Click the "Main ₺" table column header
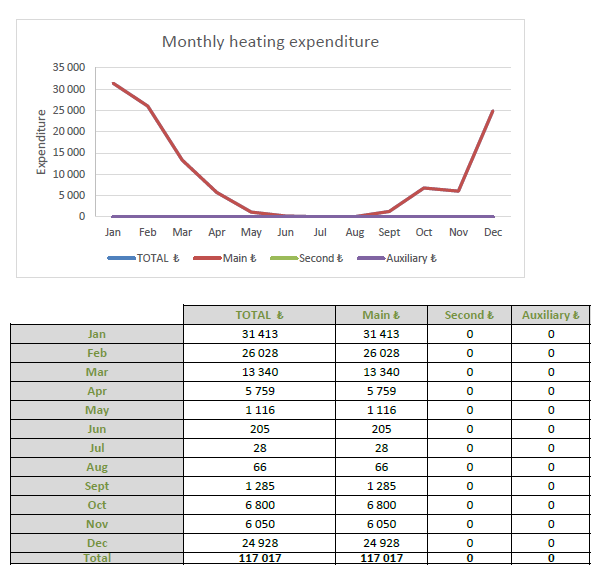 (x=381, y=315)
